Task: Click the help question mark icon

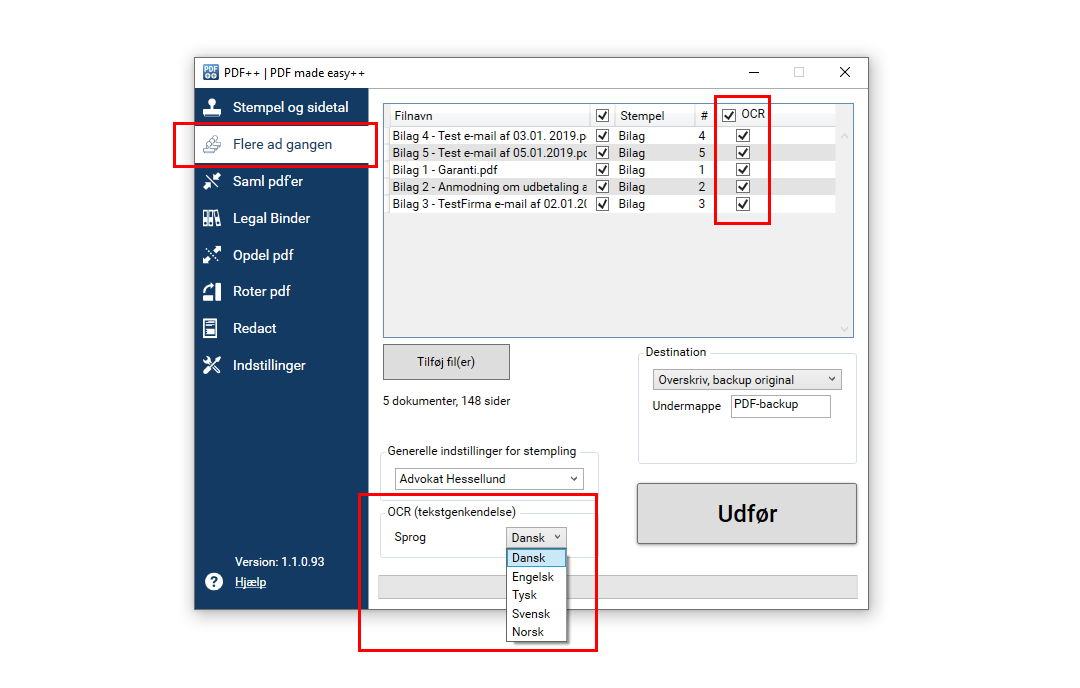Action: [x=214, y=582]
